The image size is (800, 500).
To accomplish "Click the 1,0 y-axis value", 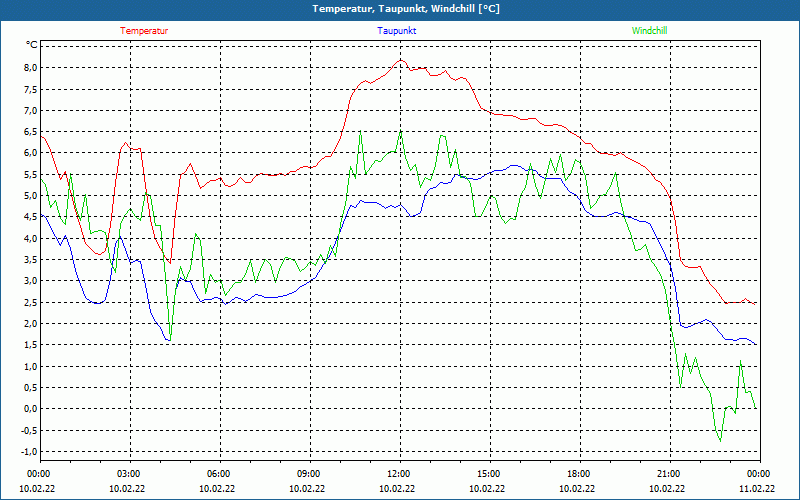I will pos(31,366).
